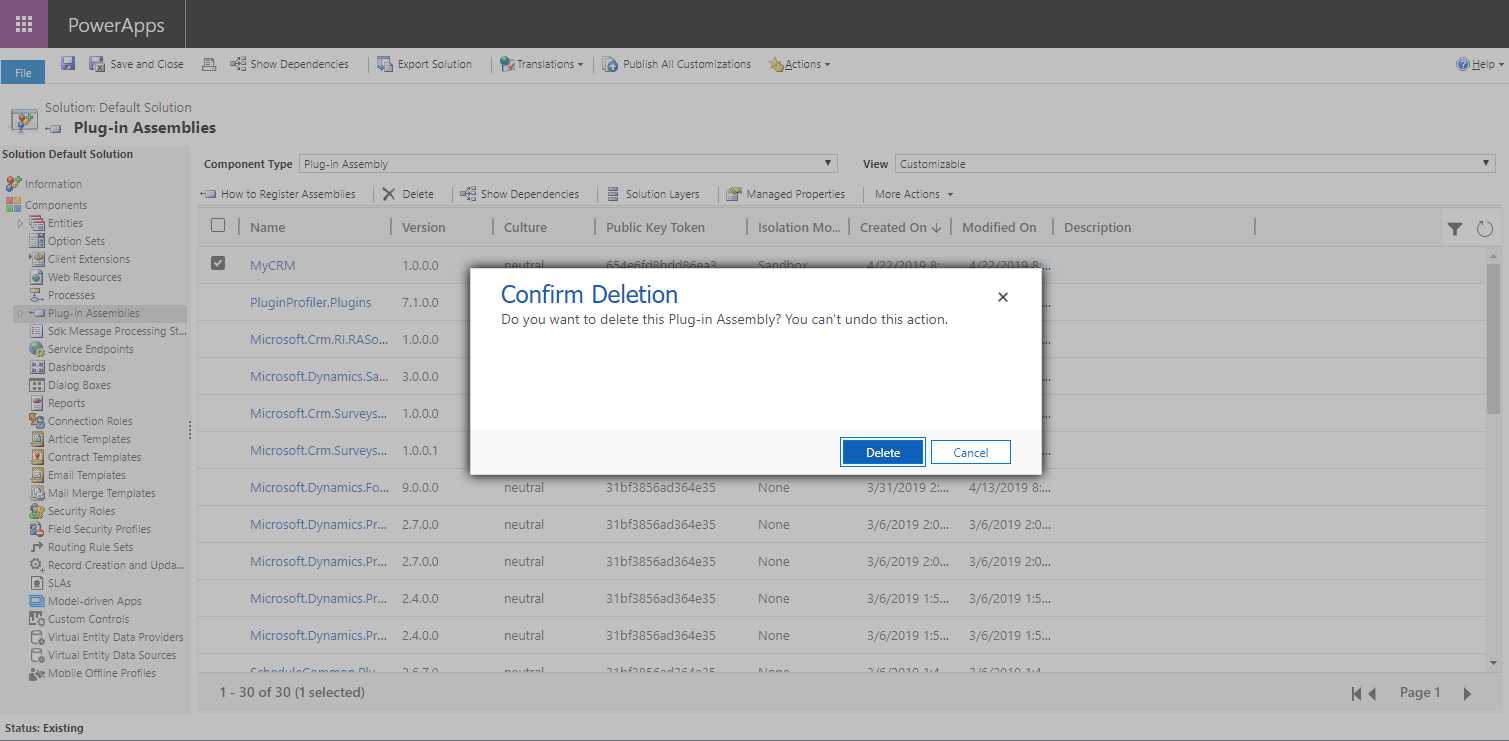
Task: Open the Actions dropdown menu
Action: [x=799, y=64]
